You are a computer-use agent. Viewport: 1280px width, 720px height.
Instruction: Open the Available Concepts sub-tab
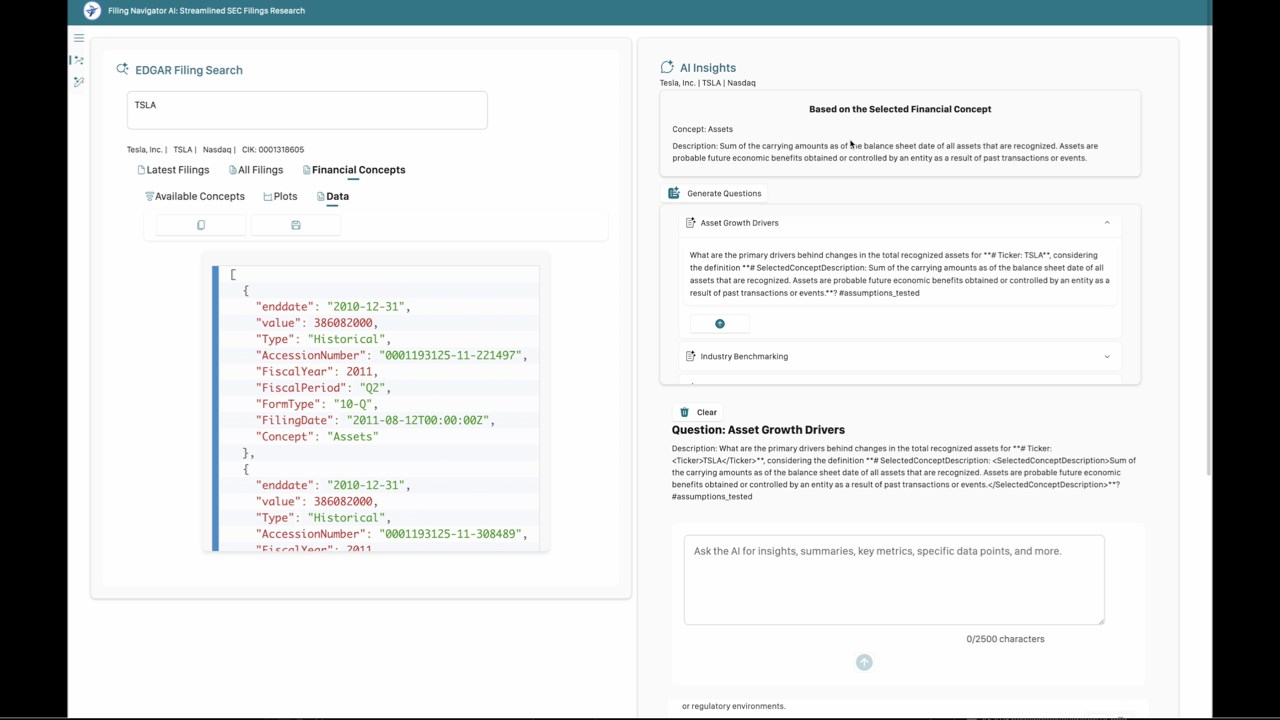(195, 196)
